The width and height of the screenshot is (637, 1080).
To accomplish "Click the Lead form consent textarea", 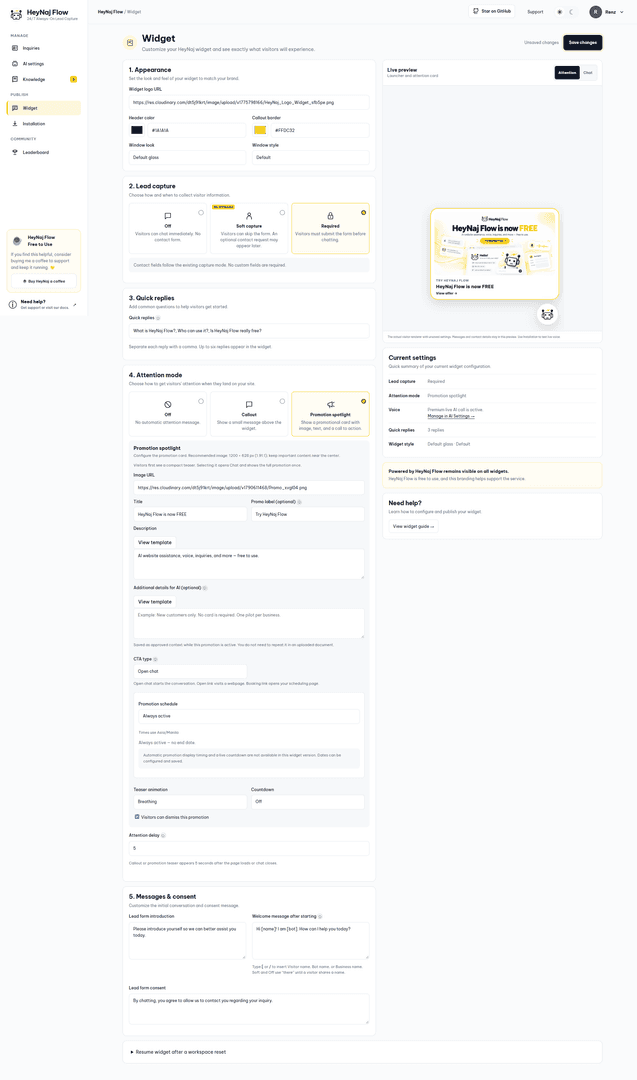I will point(249,1009).
